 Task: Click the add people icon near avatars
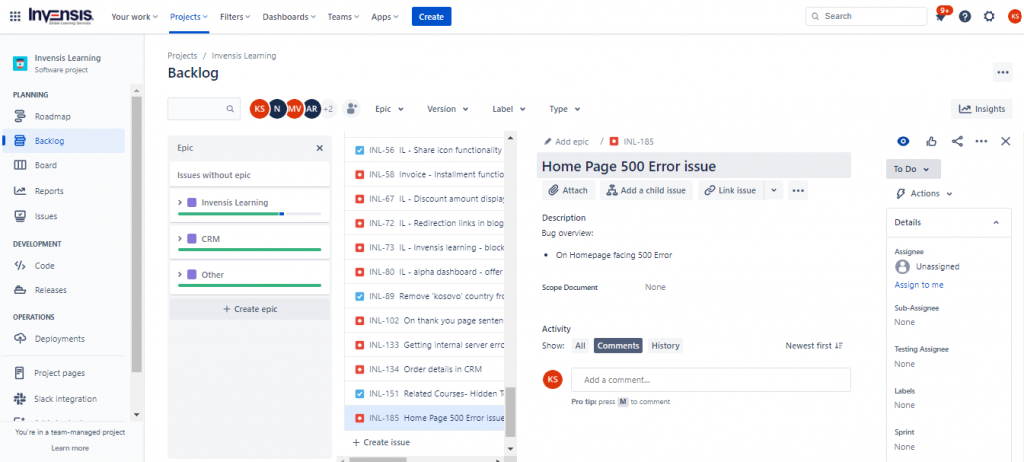[x=351, y=109]
